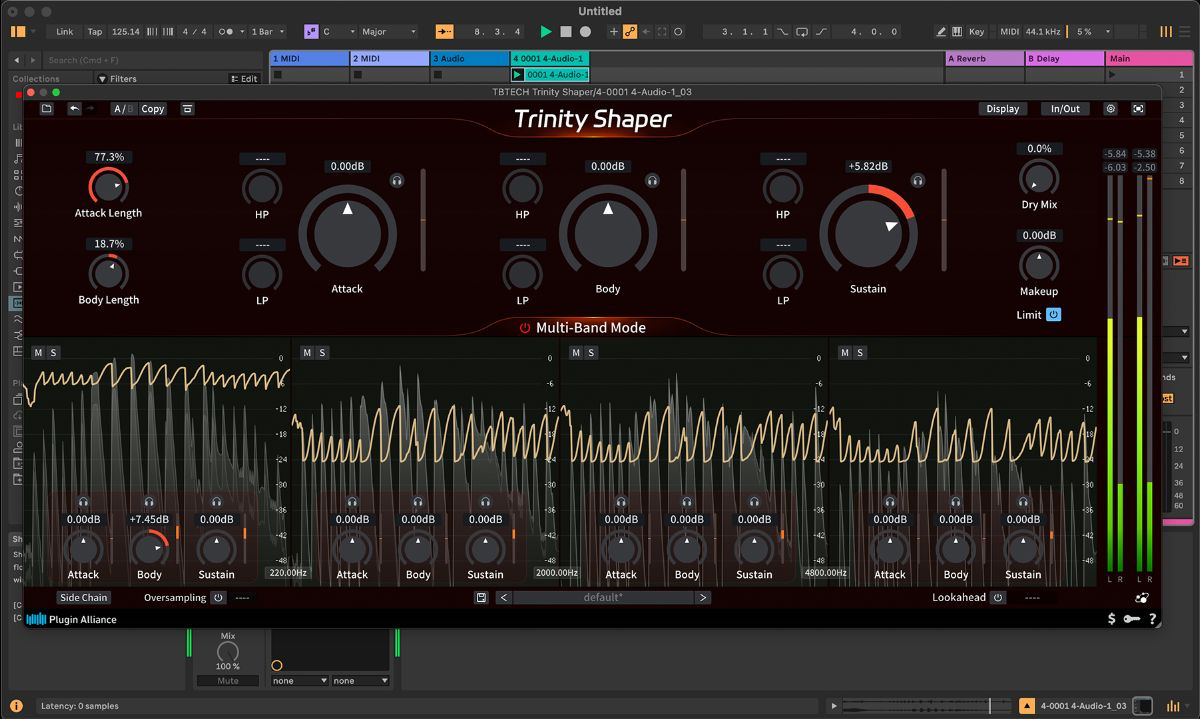Image resolution: width=1200 pixels, height=719 pixels.
Task: Toggle Ableton's automation arm icon
Action: point(630,32)
